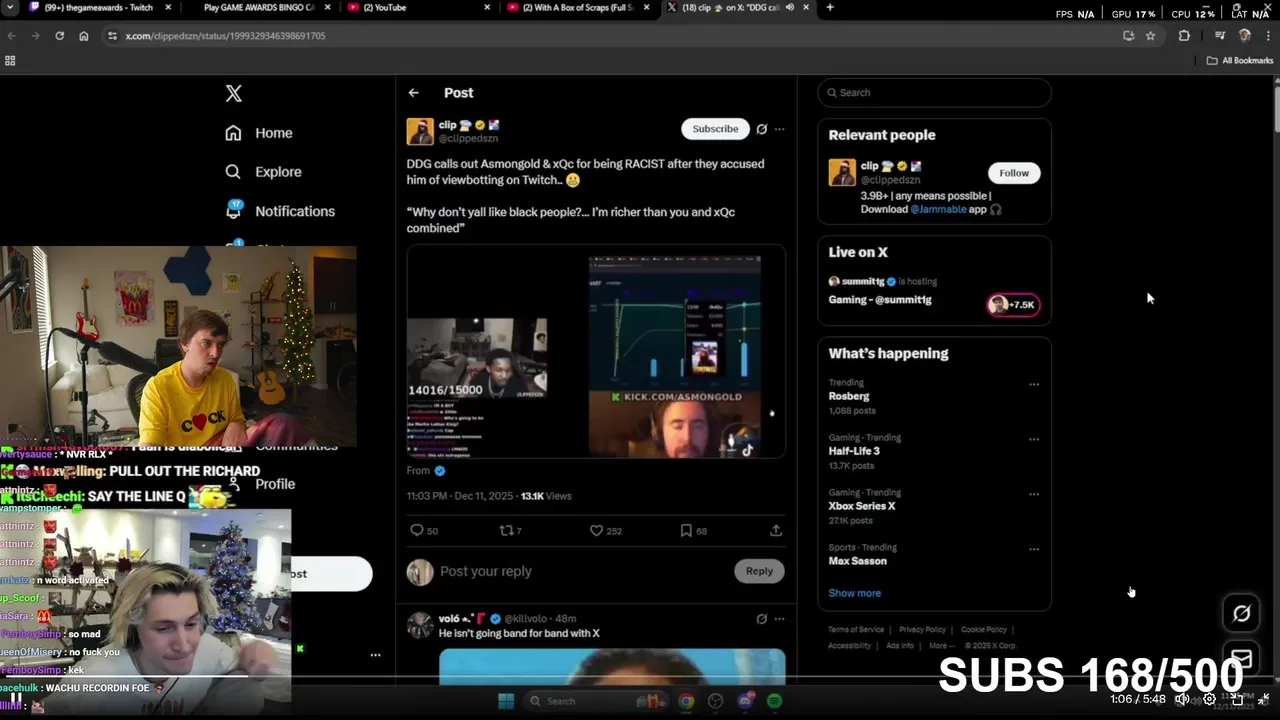Open the browser profile avatar
Image resolution: width=1280 pixels, height=720 pixels.
[x=1244, y=35]
